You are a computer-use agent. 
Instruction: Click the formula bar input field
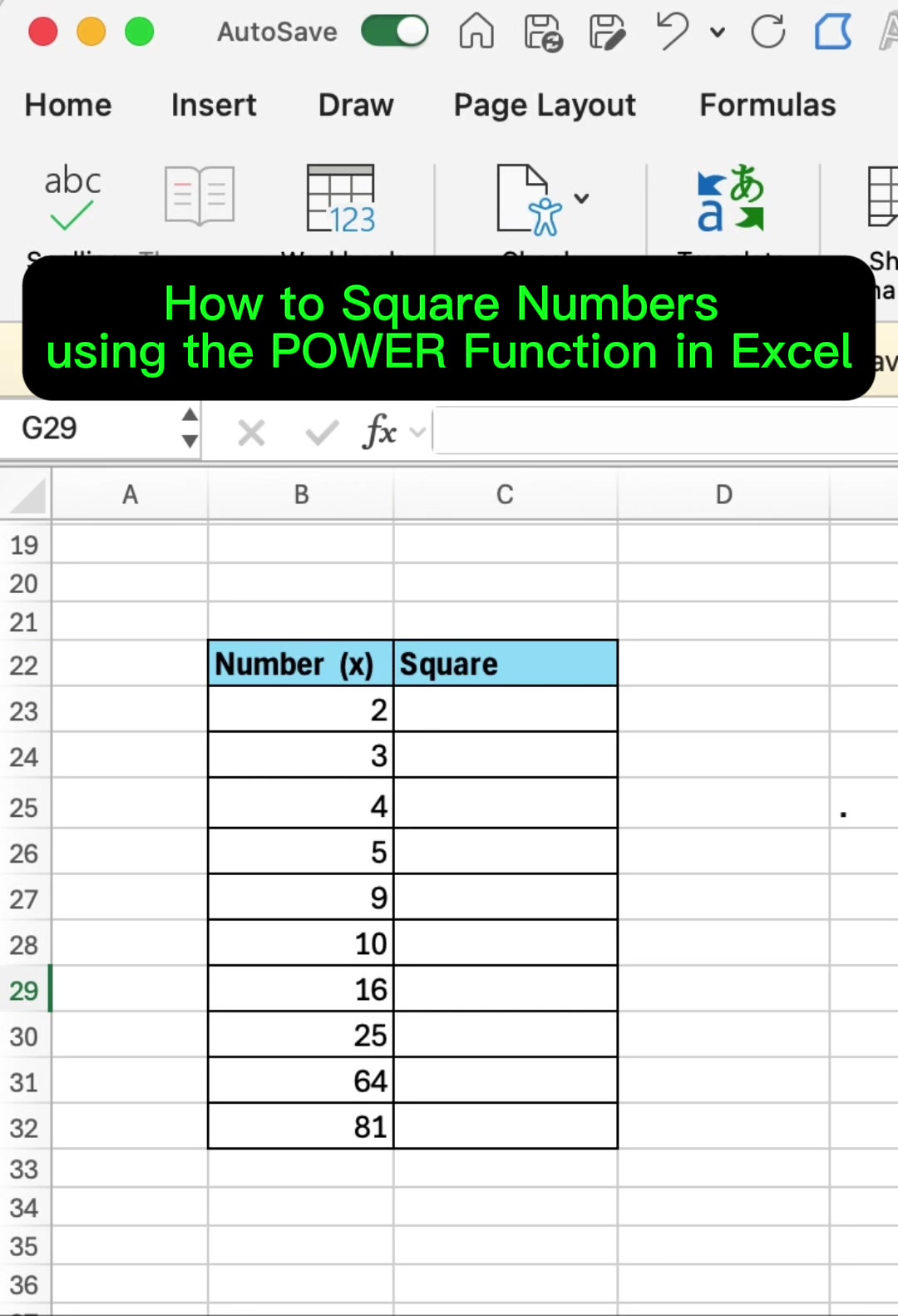[x=665, y=431]
